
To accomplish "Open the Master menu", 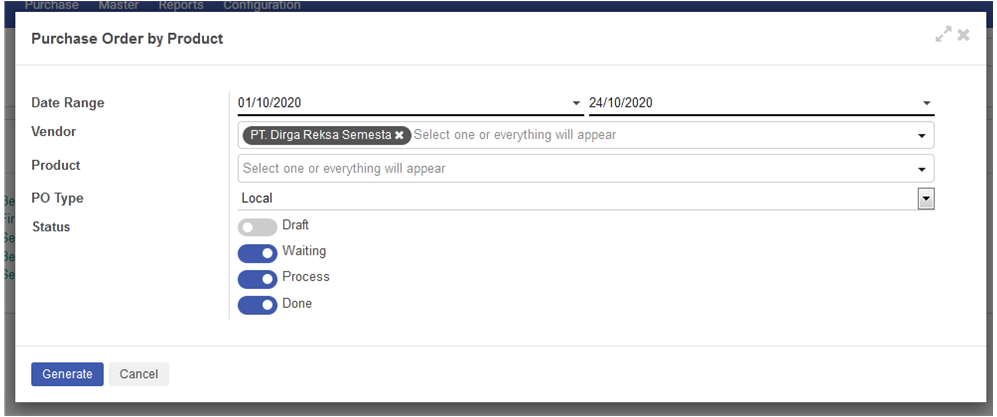I will [x=119, y=5].
